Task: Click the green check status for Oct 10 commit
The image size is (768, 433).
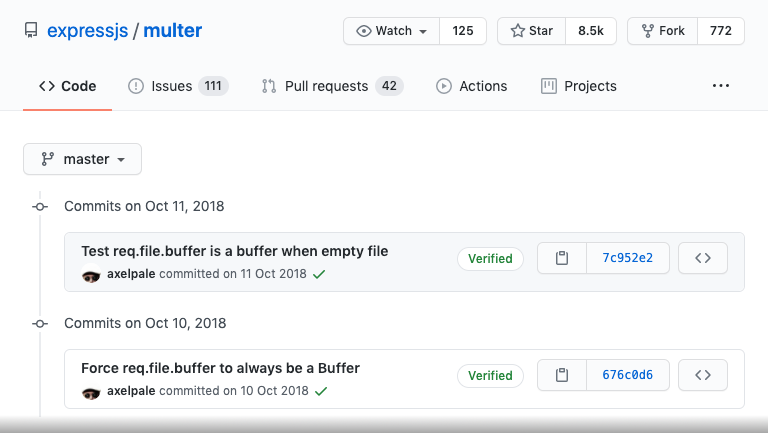Action: (x=321, y=391)
